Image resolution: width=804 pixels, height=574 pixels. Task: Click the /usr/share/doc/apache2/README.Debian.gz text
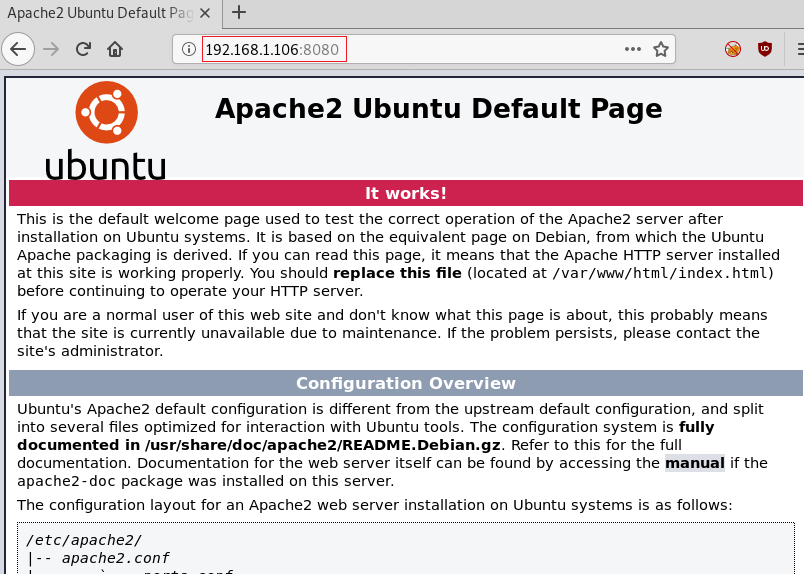(x=323, y=445)
